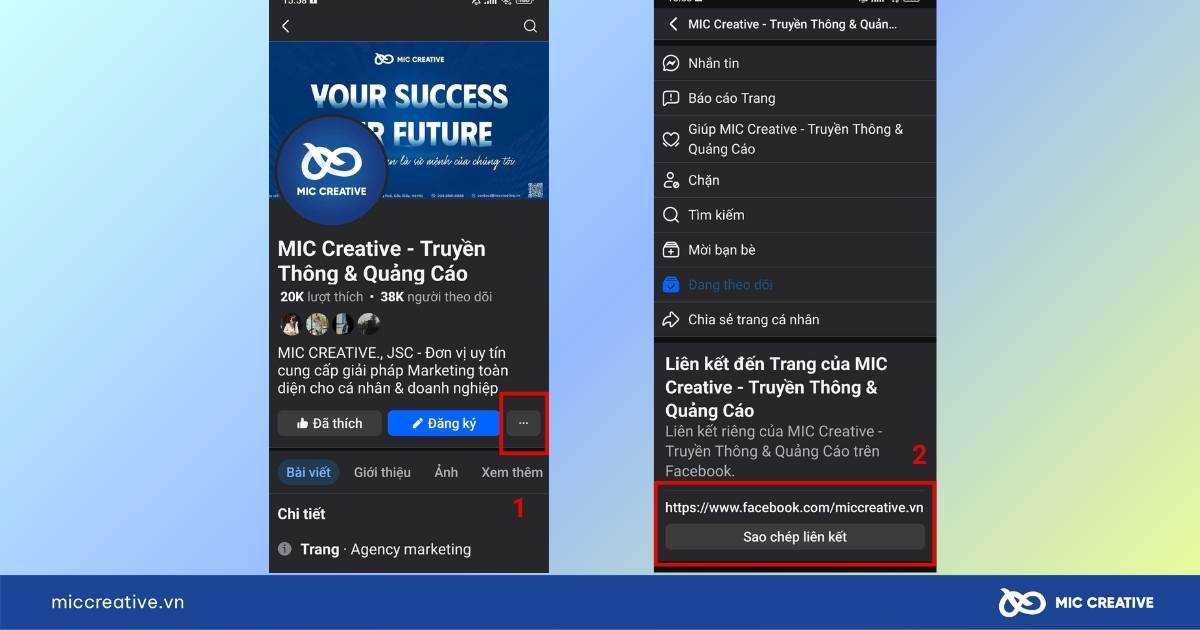The height and width of the screenshot is (630, 1200).
Task: Click the Messenger icon beside Nhắn tin
Action: [671, 63]
